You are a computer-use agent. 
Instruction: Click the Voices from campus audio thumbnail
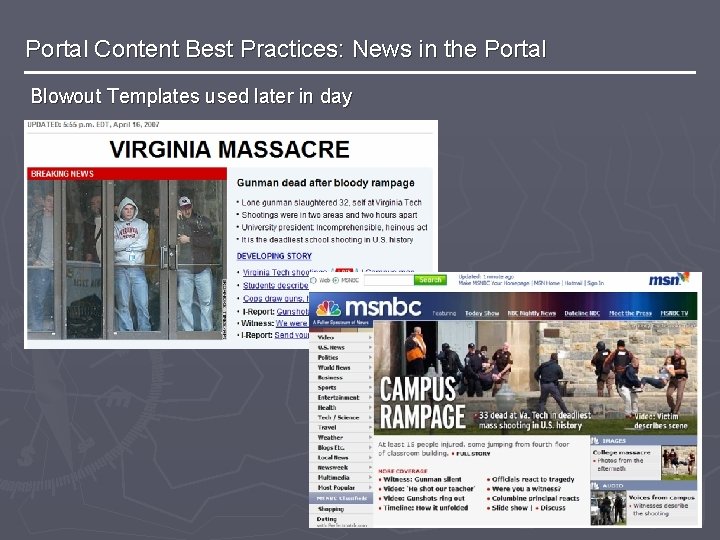[x=608, y=508]
